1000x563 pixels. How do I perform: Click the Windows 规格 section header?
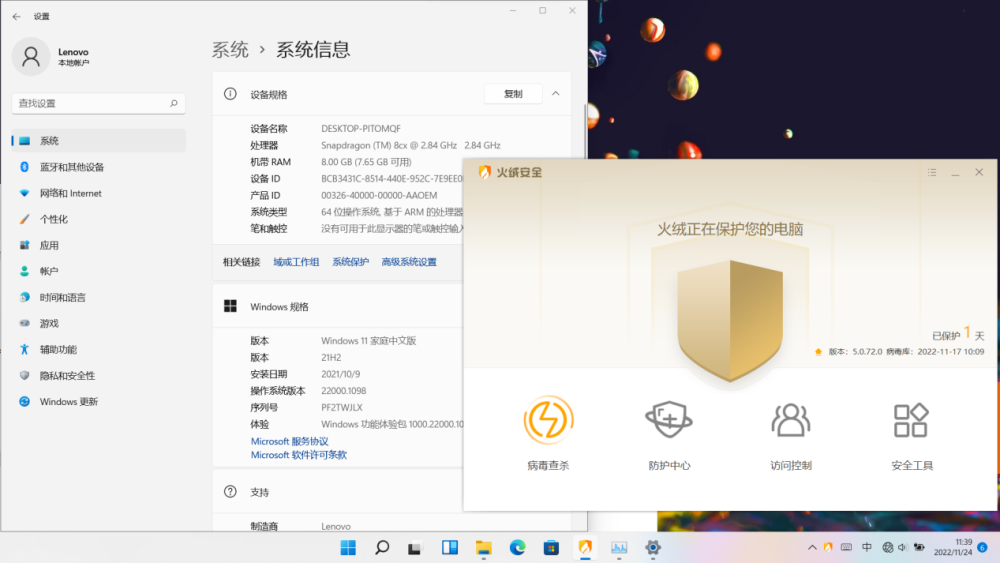click(x=338, y=307)
